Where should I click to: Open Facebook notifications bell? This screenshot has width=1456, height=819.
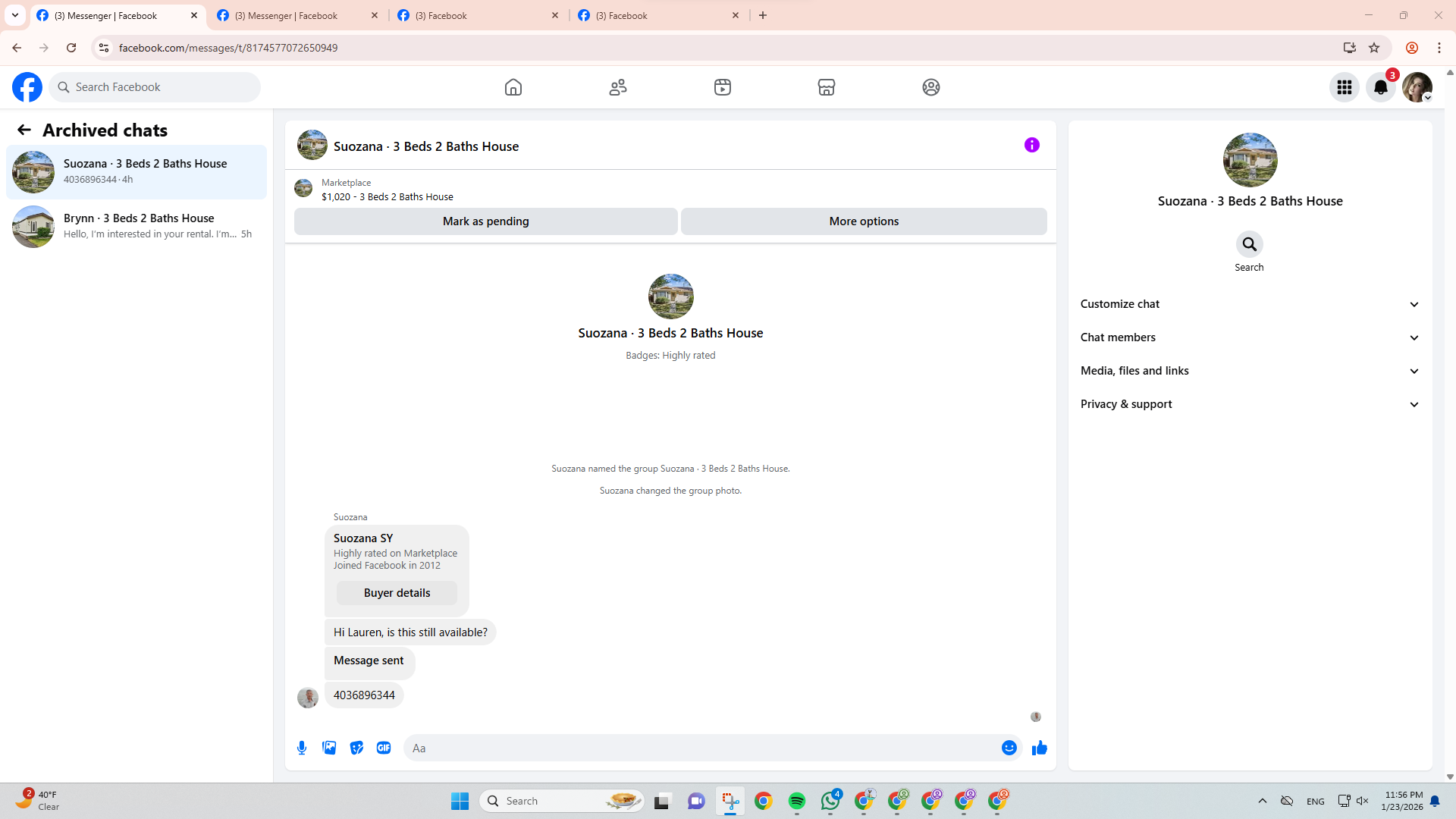tap(1380, 87)
